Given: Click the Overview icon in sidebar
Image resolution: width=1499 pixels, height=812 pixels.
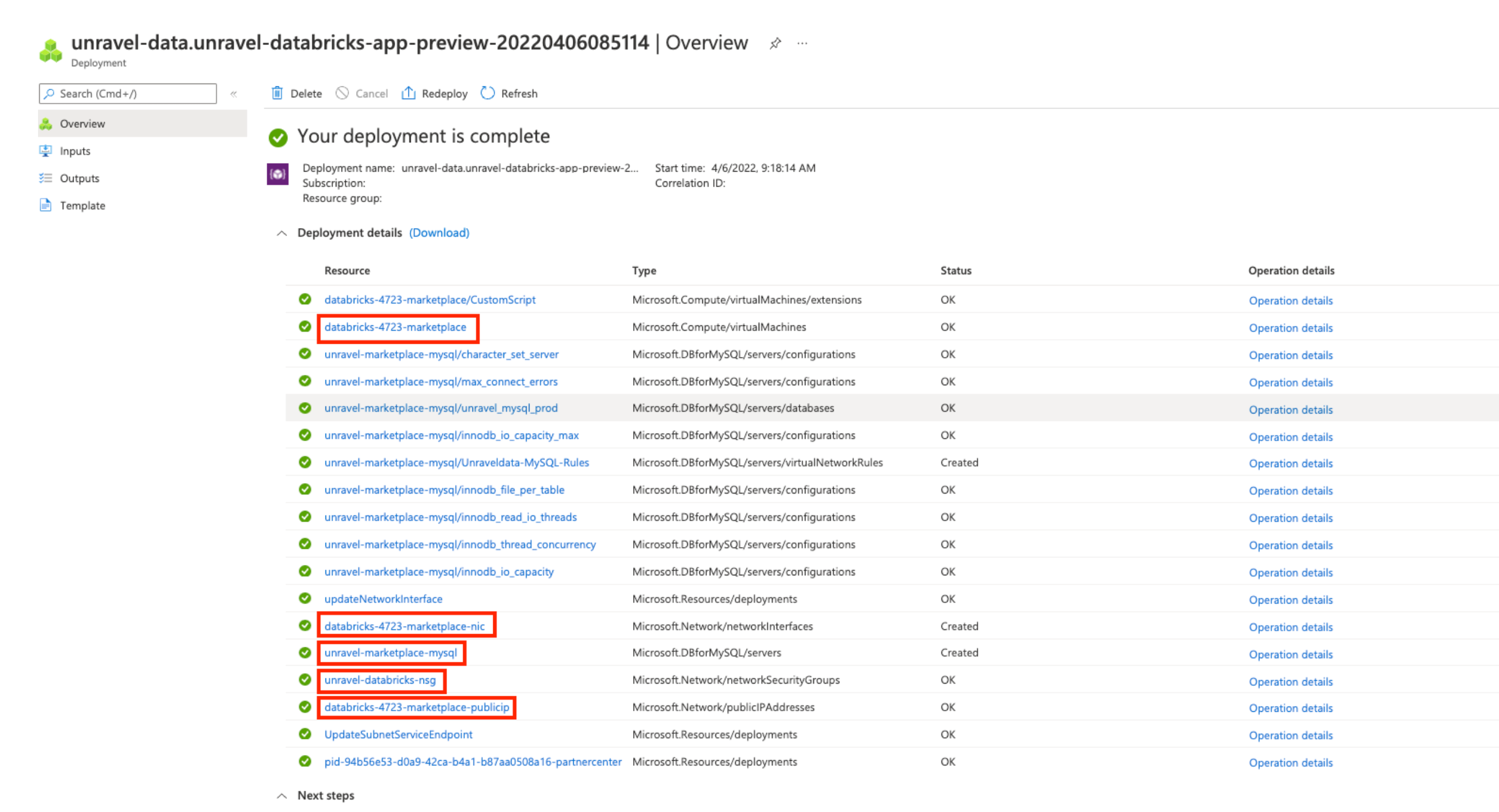Looking at the screenshot, I should tap(46, 123).
